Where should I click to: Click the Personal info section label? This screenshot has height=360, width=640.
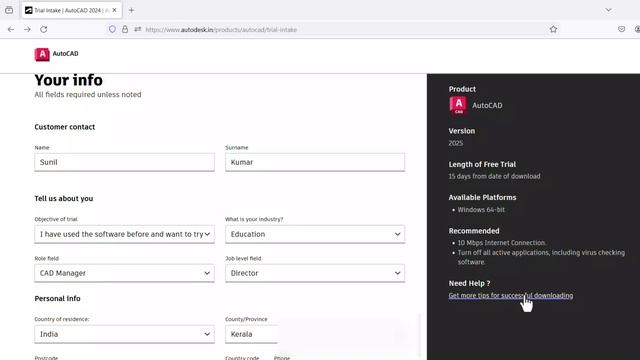click(x=57, y=298)
